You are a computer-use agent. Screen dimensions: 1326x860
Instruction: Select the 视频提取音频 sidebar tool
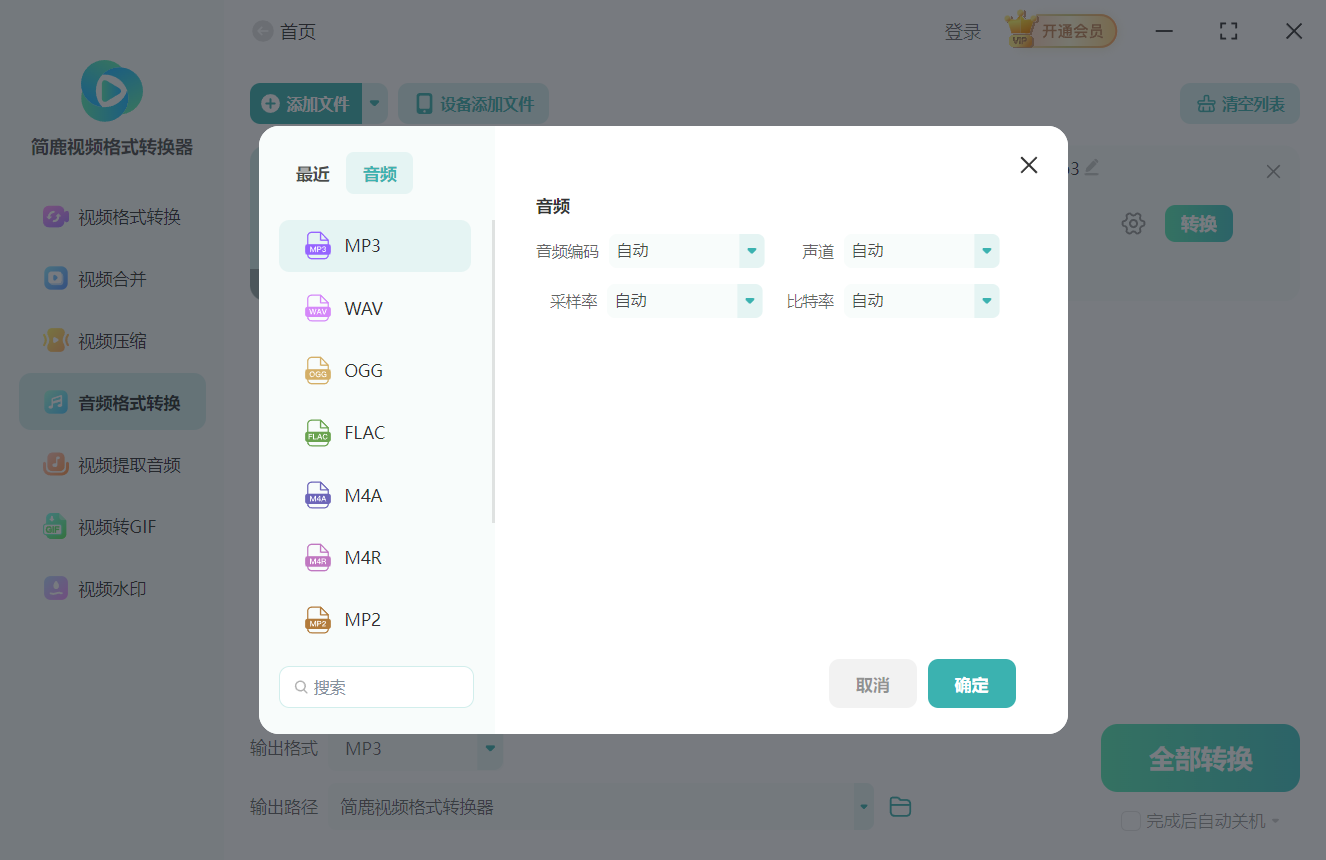tap(112, 463)
